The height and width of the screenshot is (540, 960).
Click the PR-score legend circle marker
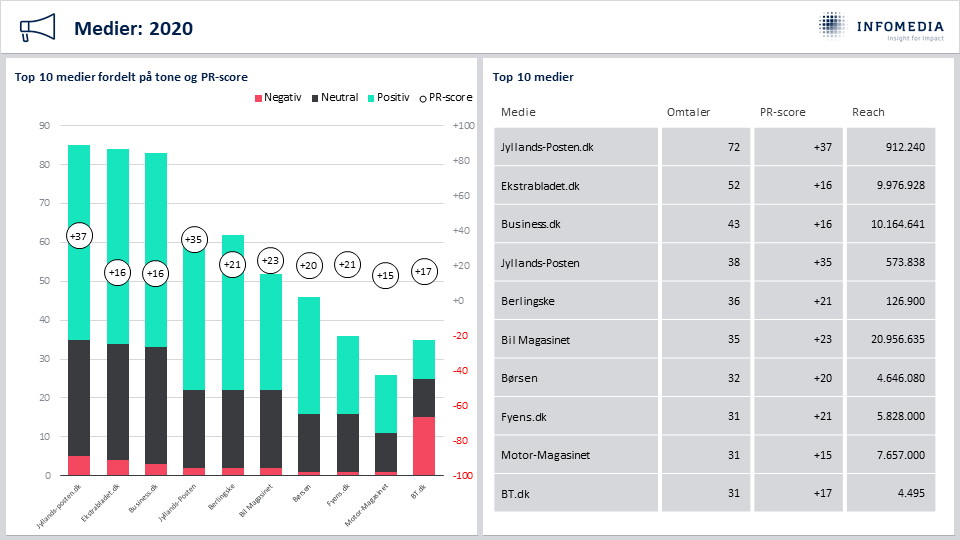coord(422,99)
